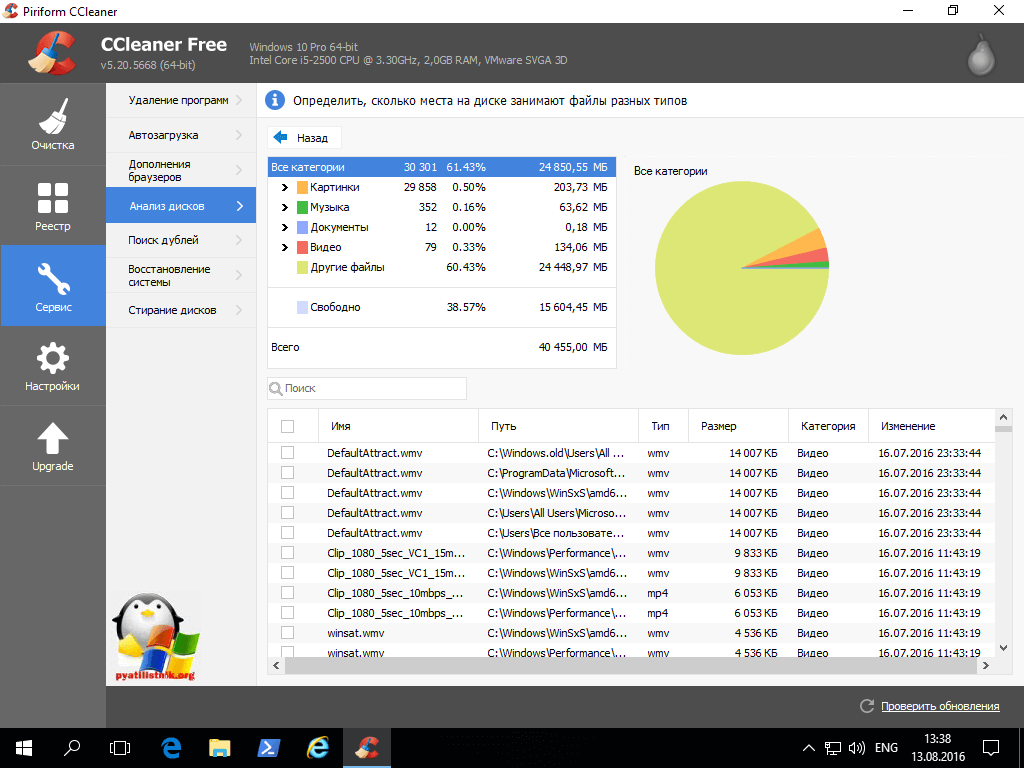This screenshot has height=768, width=1024.
Task: Check DefaultAttract.wmv in C:\ProgramData row
Action: 287,473
